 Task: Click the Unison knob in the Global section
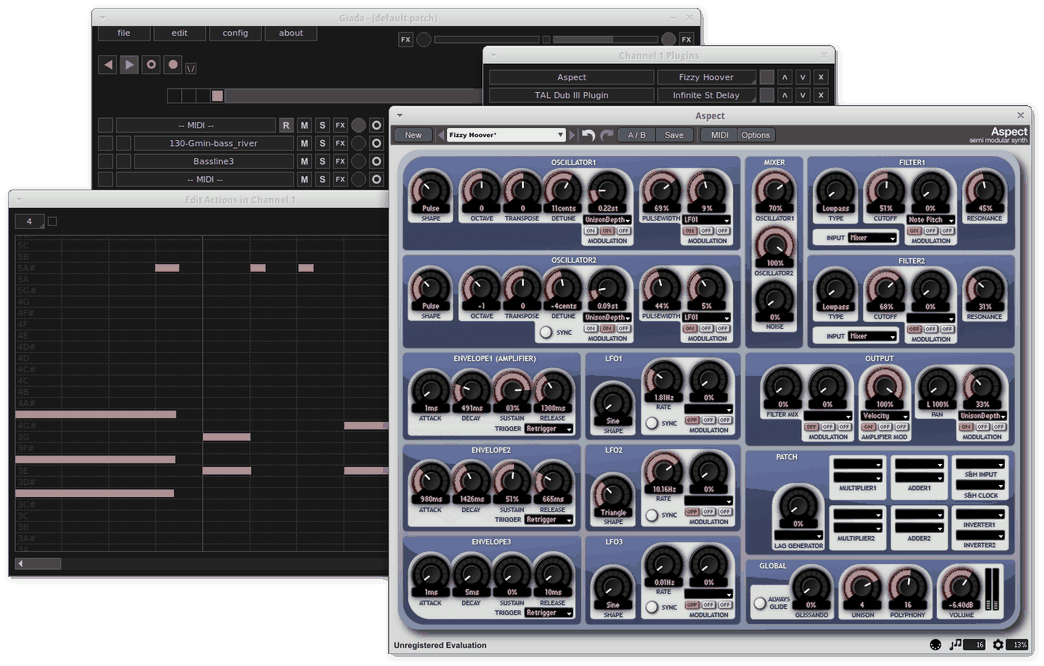pos(862,587)
